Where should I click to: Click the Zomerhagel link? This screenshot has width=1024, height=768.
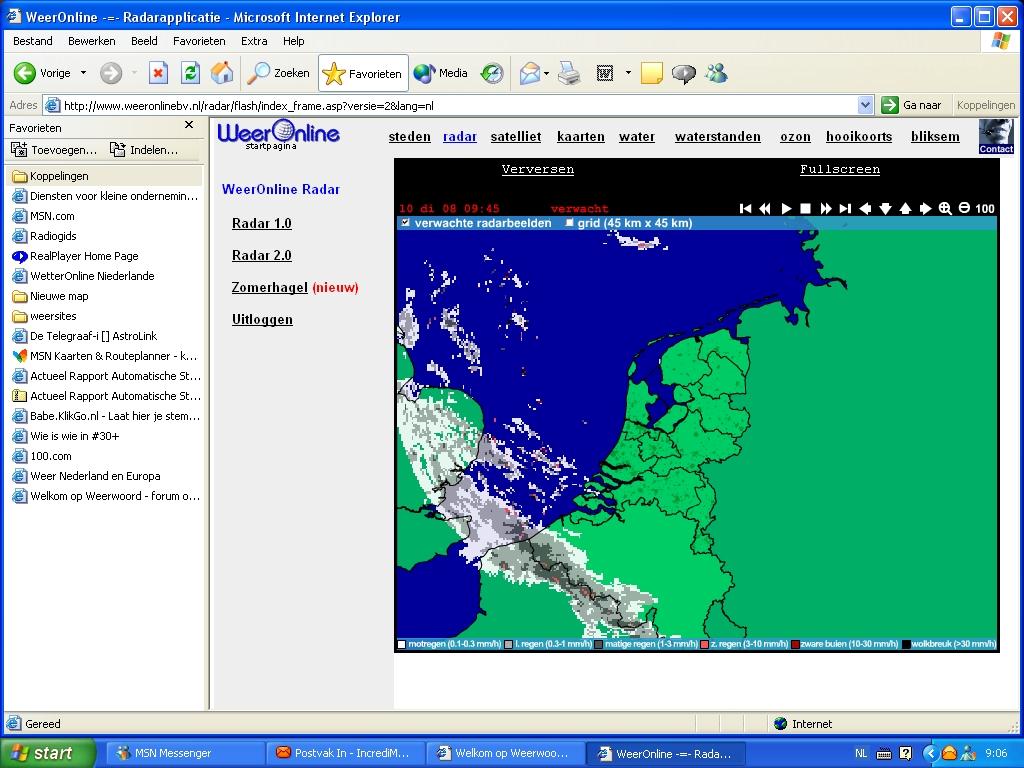click(269, 287)
